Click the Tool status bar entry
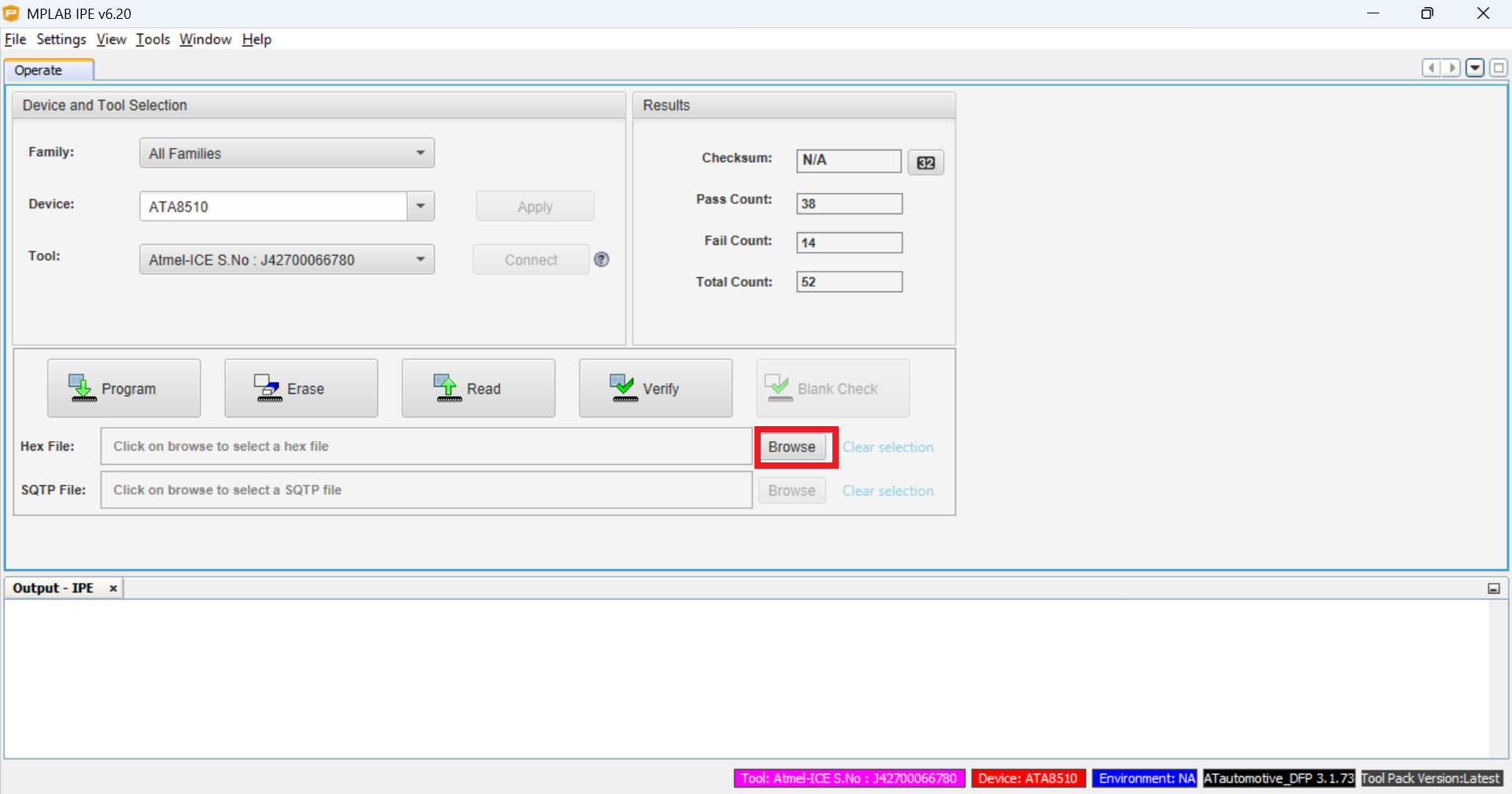 pos(849,778)
